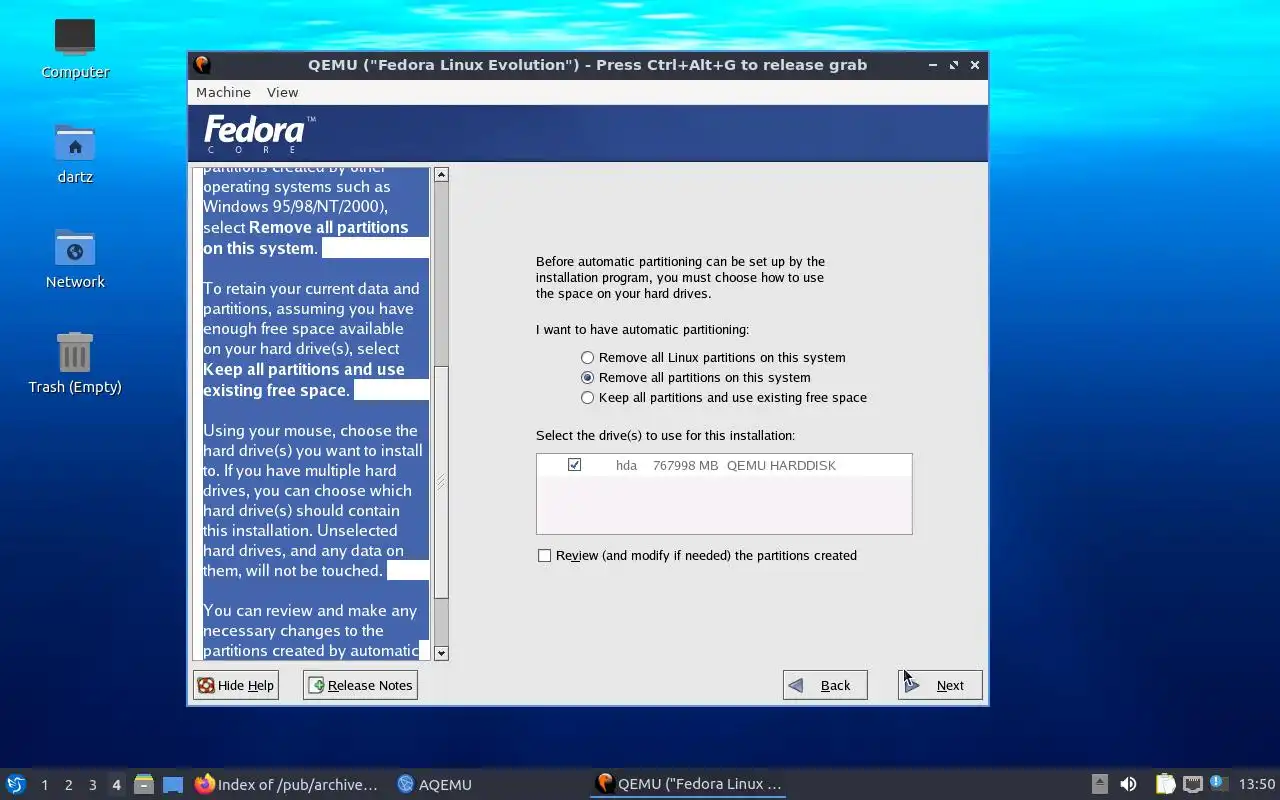This screenshot has height=800, width=1280.
Task: Toggle the hda drive checkbox
Action: pyautogui.click(x=574, y=465)
